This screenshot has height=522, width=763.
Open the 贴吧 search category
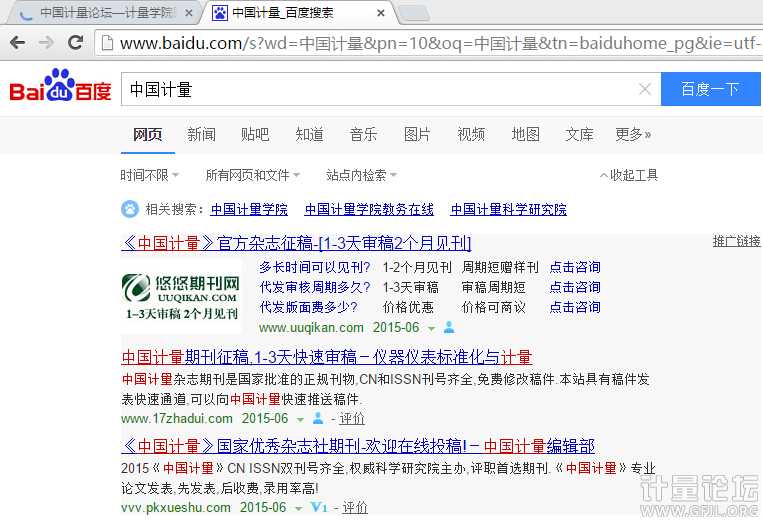coord(255,134)
